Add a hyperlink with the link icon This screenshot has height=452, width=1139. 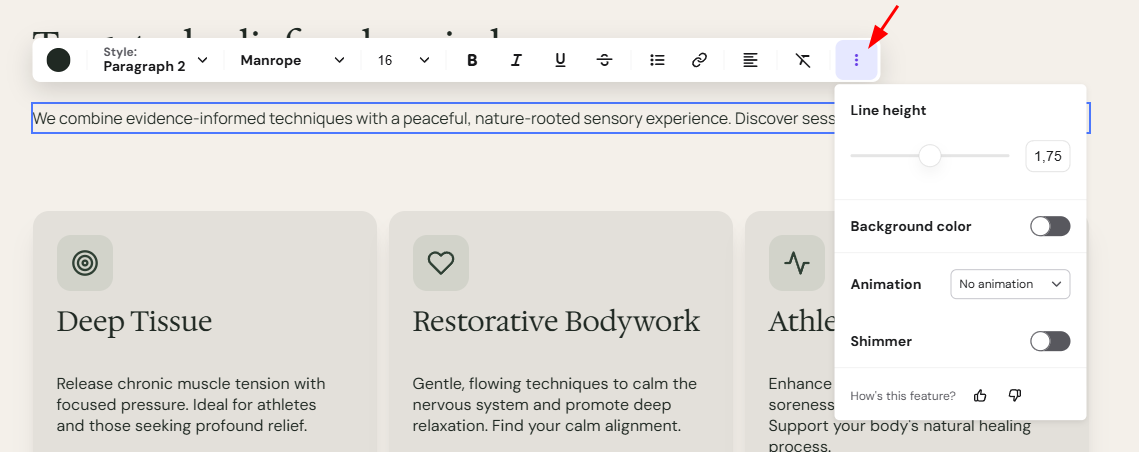[700, 60]
